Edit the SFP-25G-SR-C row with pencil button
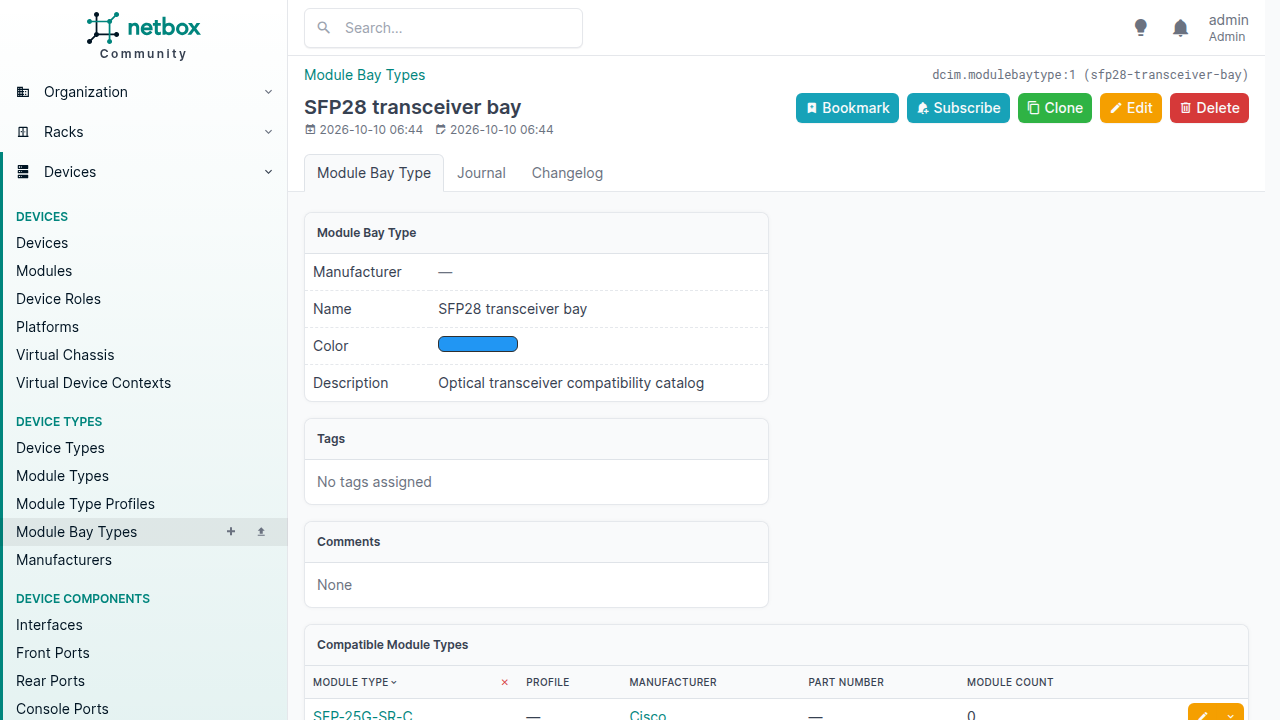The height and width of the screenshot is (720, 1280). 1203,715
